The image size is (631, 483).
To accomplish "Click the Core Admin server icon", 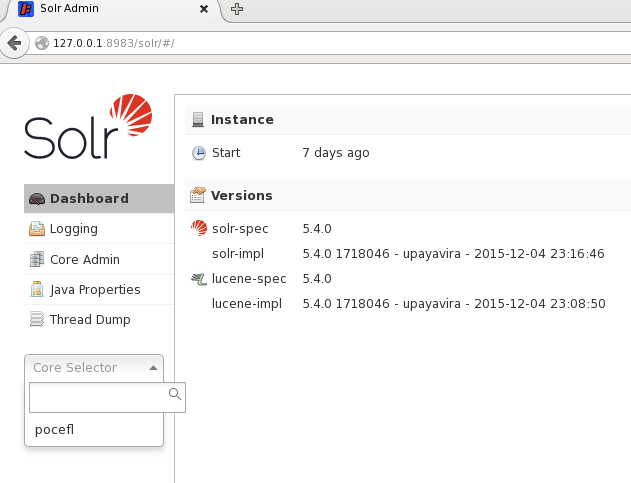I will pos(37,259).
